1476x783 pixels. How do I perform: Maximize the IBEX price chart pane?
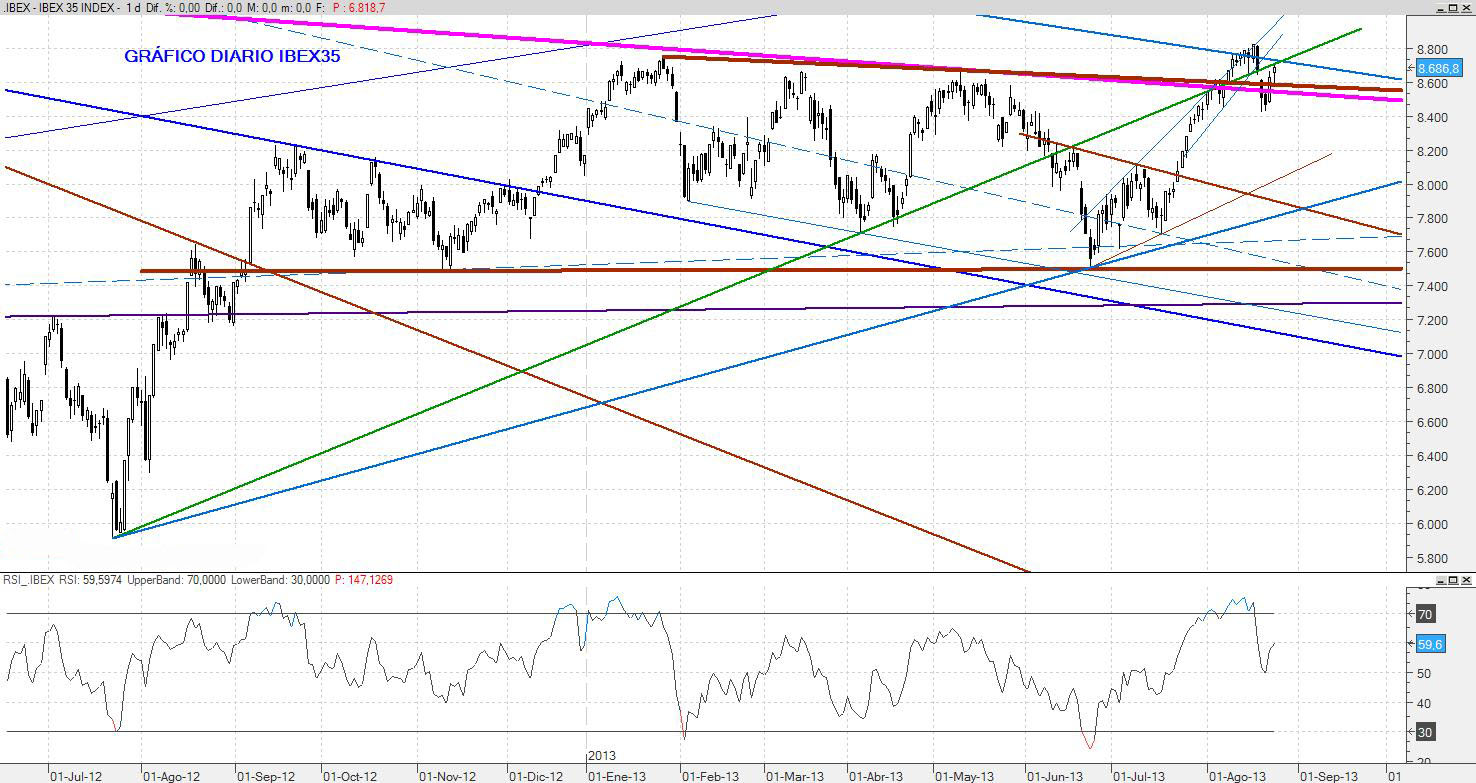[1451, 8]
